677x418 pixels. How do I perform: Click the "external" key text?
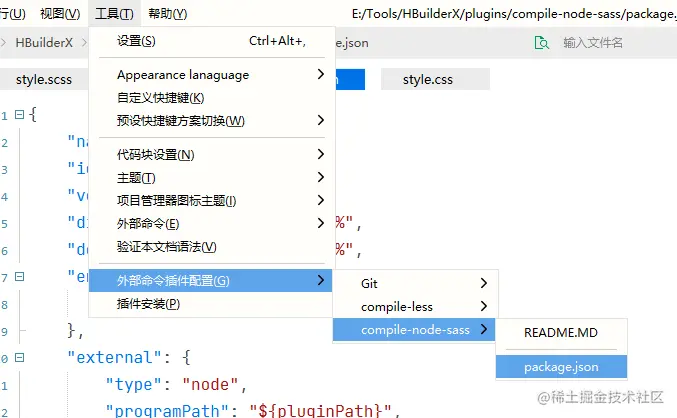114,358
